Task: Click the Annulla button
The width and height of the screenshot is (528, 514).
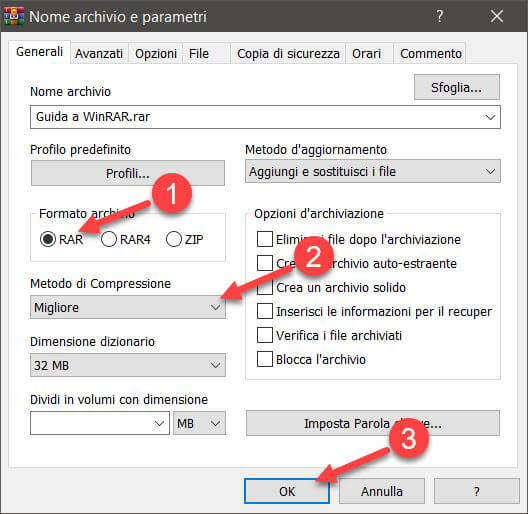Action: 382,491
